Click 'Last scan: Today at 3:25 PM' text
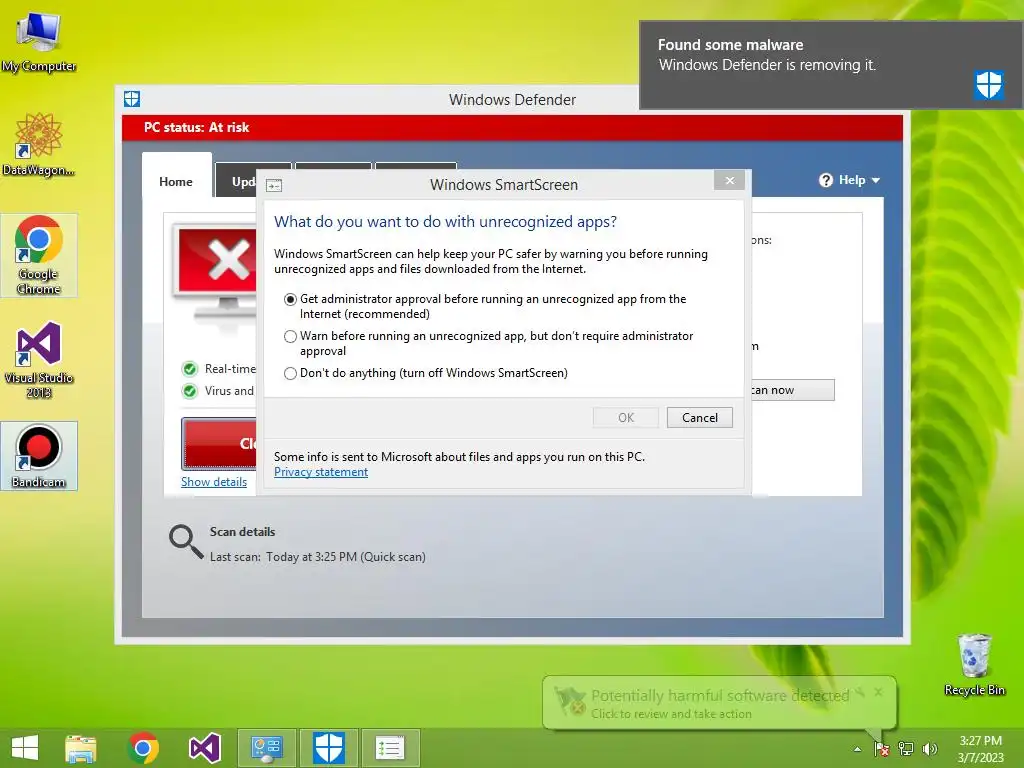Screen dimensions: 1024x768 (317, 557)
